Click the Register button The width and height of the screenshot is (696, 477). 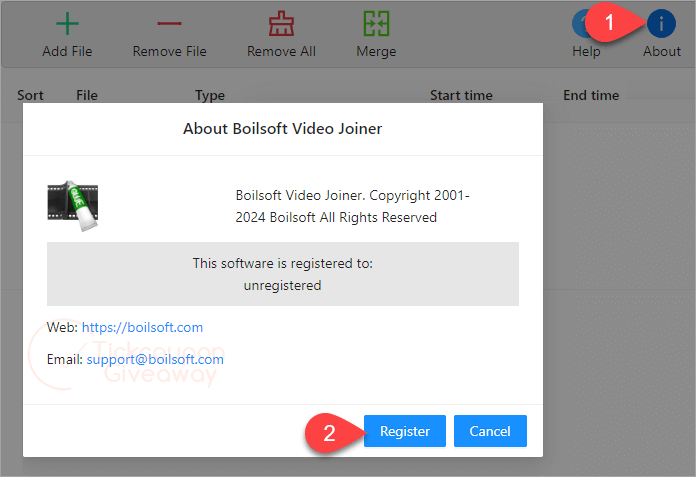tap(404, 431)
